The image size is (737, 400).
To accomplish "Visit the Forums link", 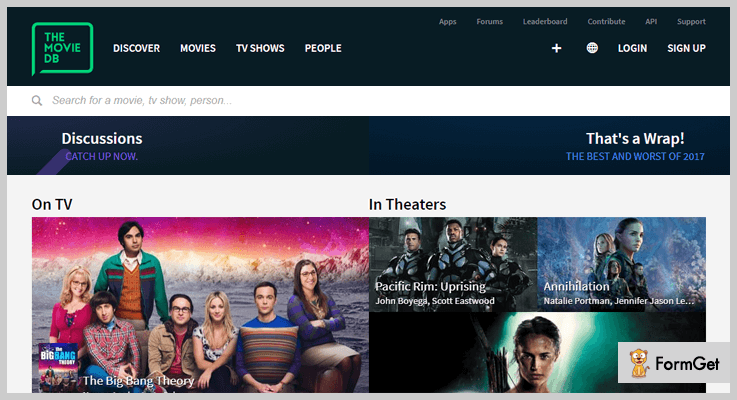I will tap(489, 22).
